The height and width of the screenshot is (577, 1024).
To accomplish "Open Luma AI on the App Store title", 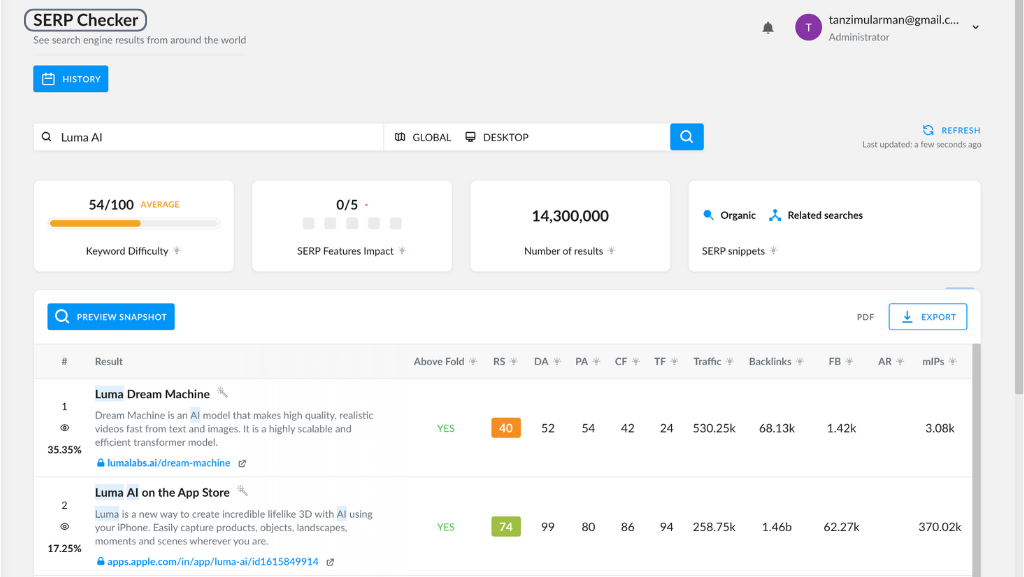I will pyautogui.click(x=162, y=493).
